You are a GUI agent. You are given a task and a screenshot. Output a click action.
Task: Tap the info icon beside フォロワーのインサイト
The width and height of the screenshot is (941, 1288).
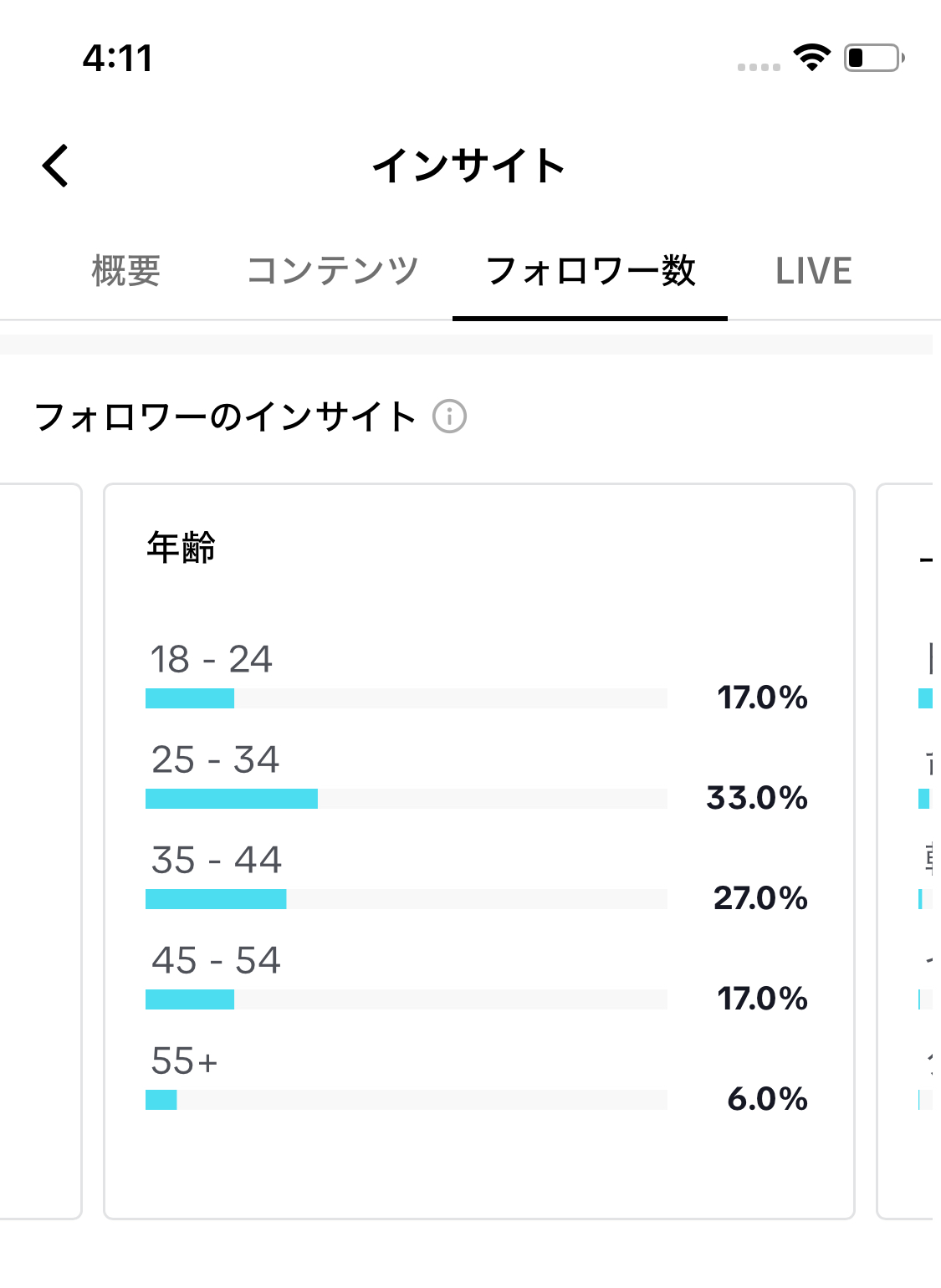pos(449,417)
